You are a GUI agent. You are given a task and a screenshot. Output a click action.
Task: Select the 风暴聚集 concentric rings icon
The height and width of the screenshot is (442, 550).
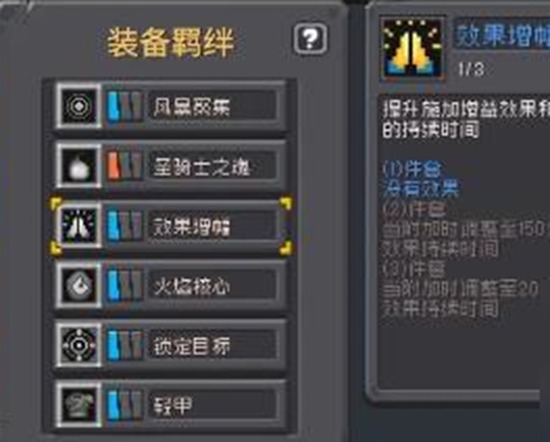[x=79, y=106]
